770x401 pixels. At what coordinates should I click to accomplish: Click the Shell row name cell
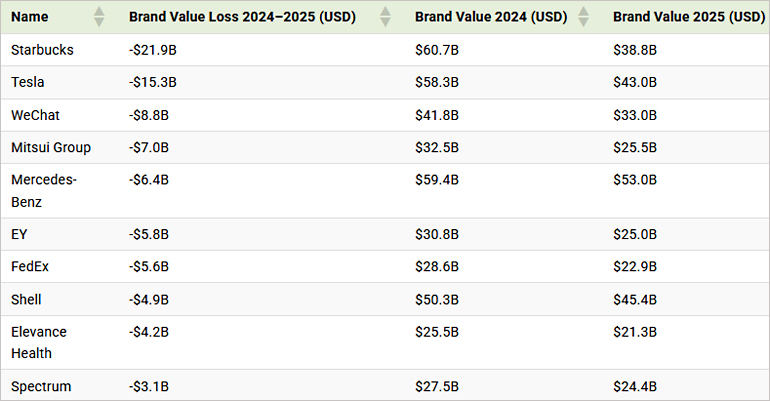(27, 299)
